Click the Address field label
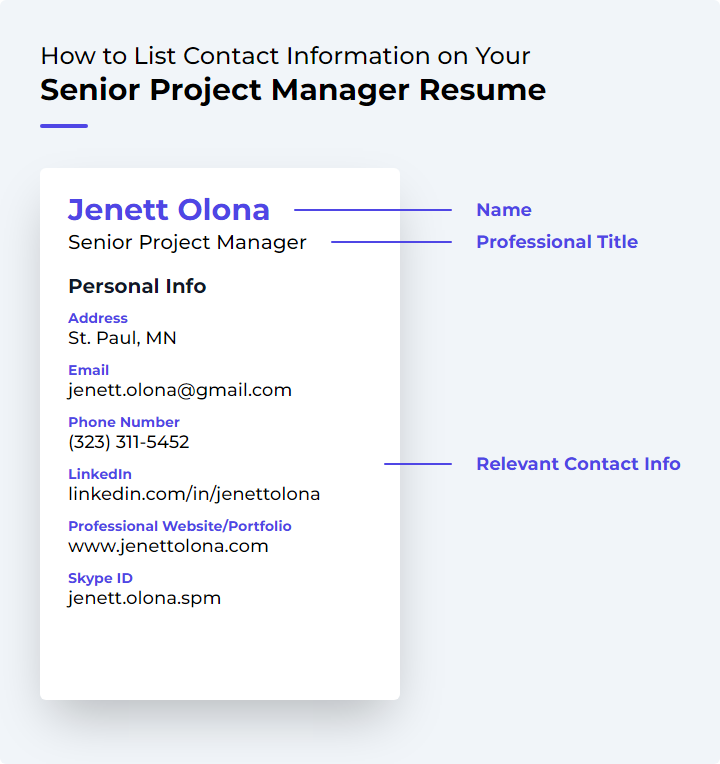Image resolution: width=720 pixels, height=764 pixels. 98,318
